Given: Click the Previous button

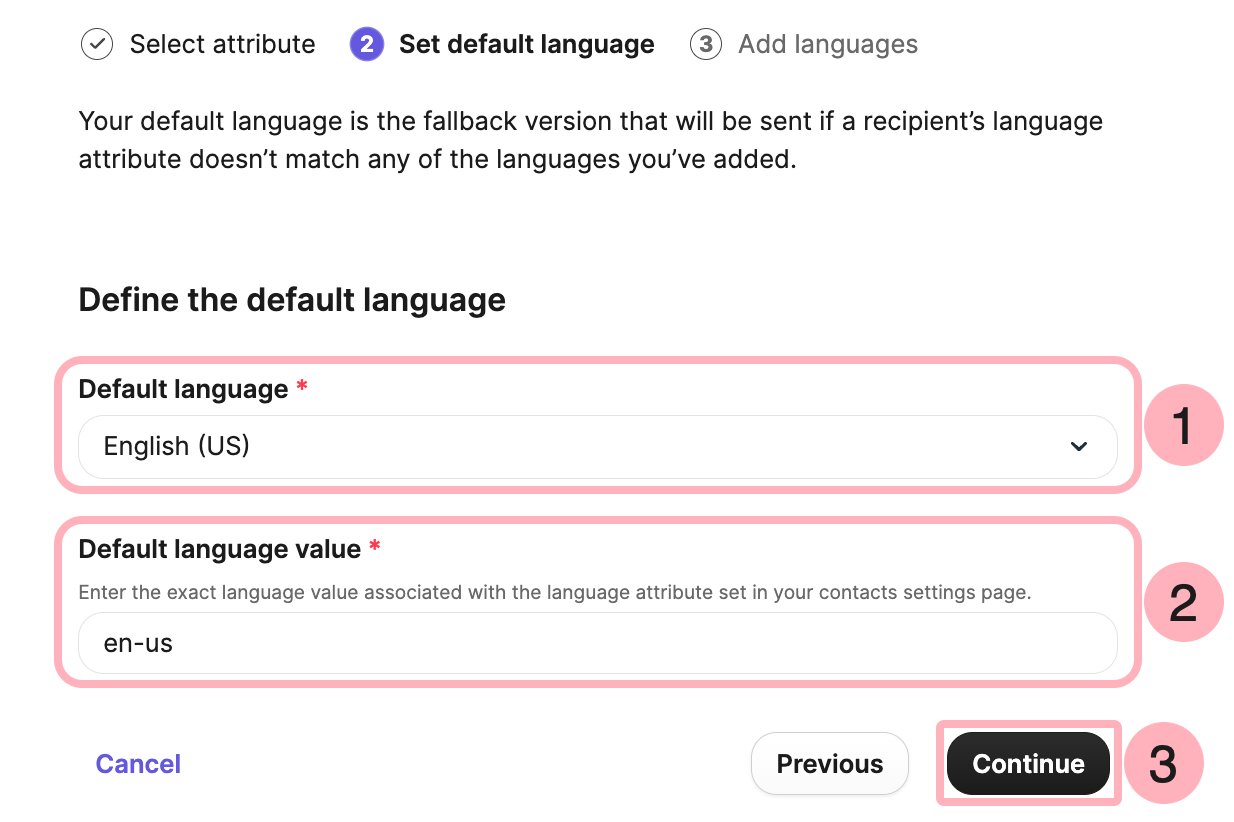Looking at the screenshot, I should point(829,763).
